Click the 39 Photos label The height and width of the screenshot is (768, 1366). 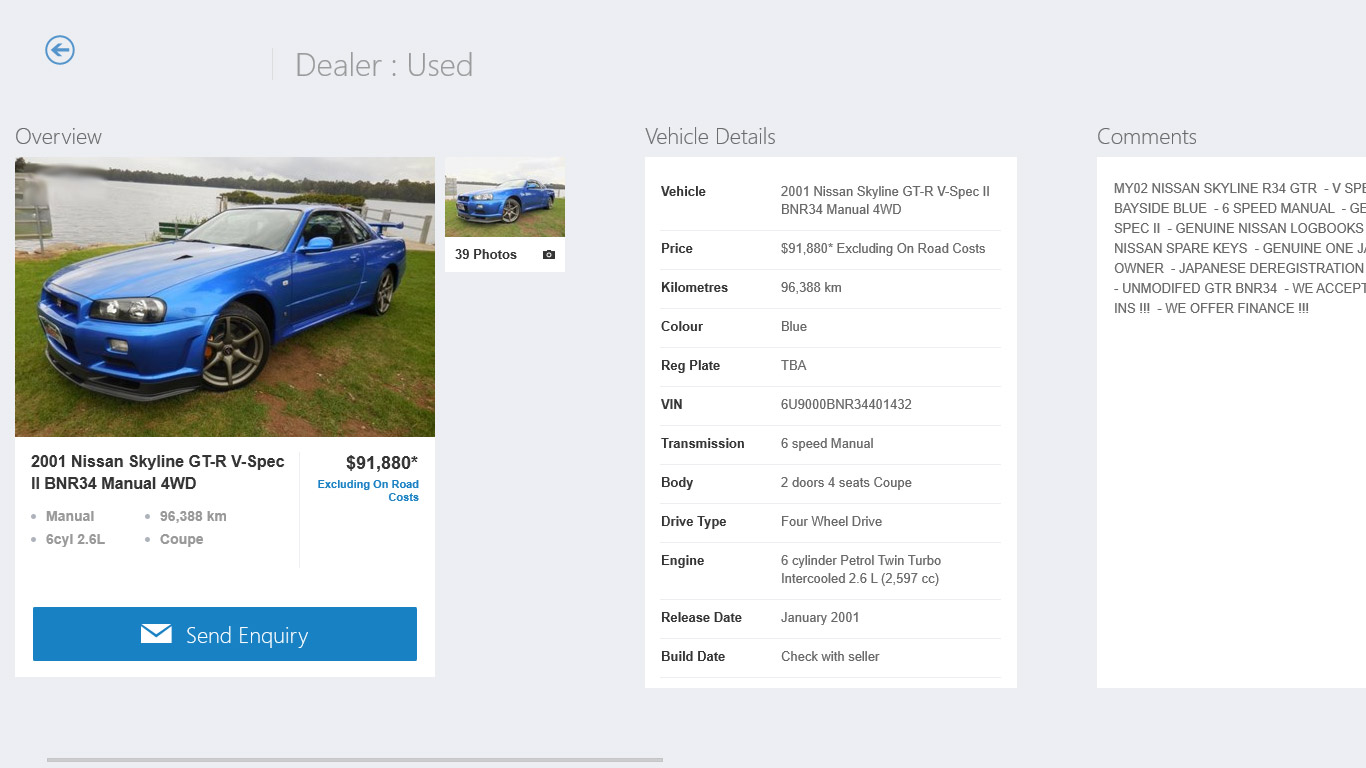tap(486, 255)
